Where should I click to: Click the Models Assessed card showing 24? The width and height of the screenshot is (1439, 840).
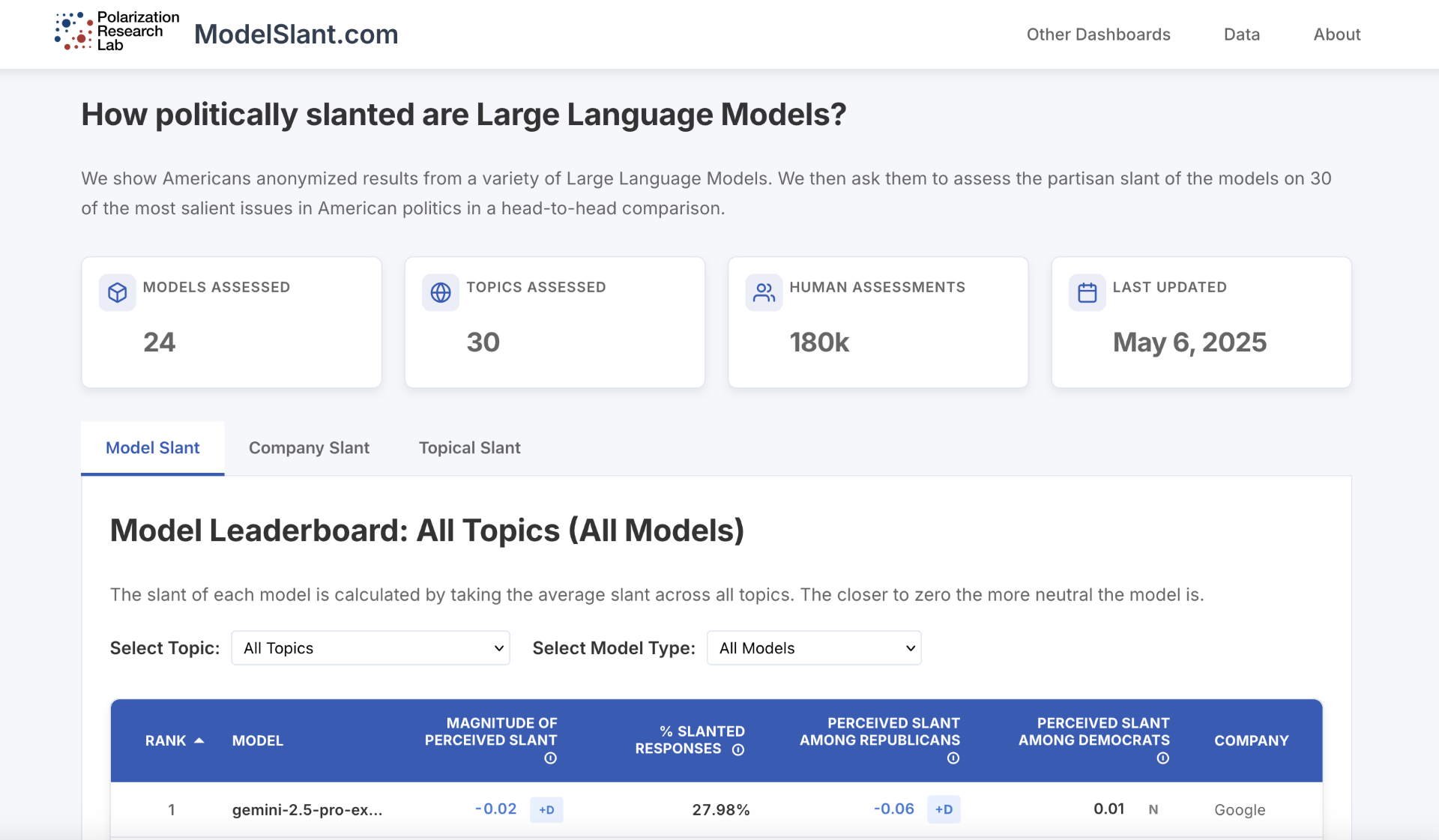232,322
